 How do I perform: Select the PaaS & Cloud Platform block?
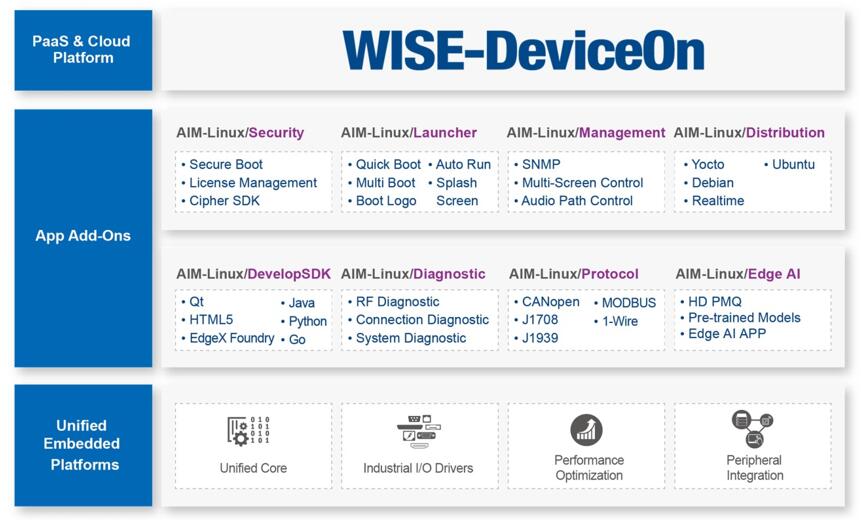coord(83,50)
